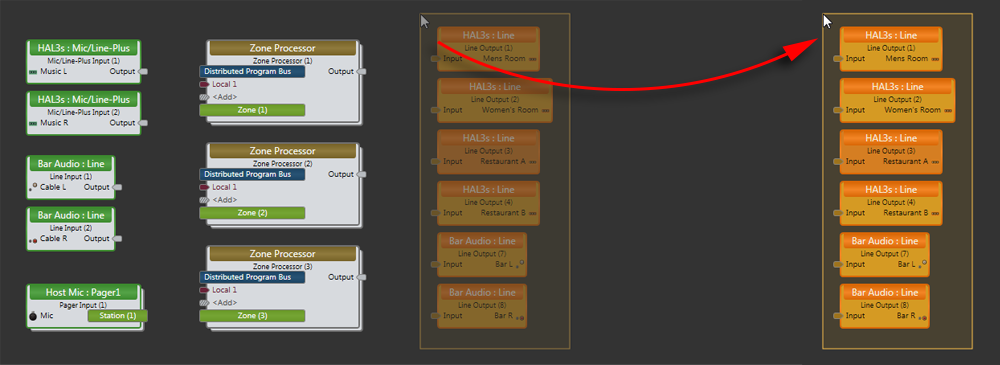Click the Output node of Zone Processor (2)
The image size is (1000, 365).
pos(361,174)
